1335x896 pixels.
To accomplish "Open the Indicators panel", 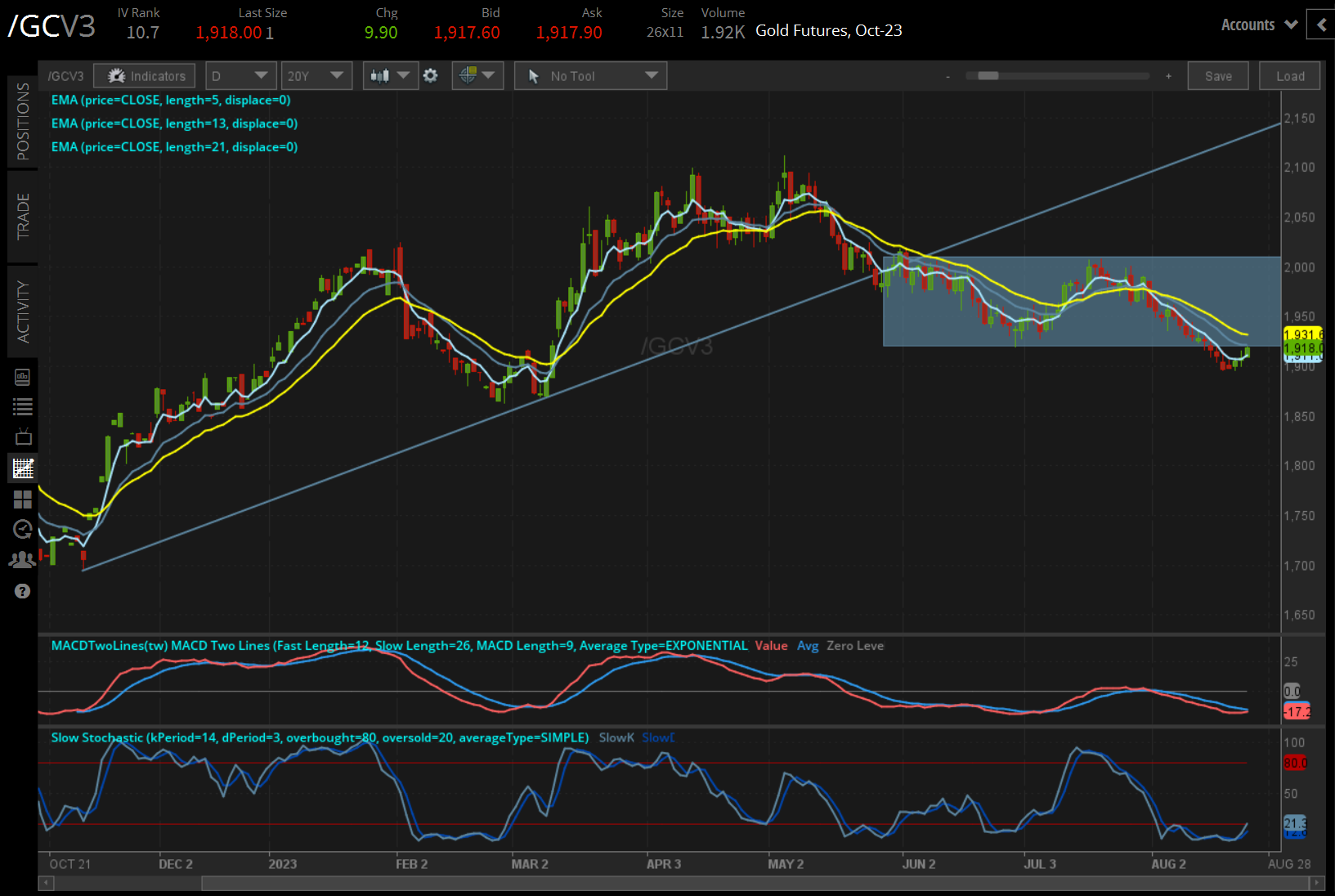I will click(x=145, y=76).
